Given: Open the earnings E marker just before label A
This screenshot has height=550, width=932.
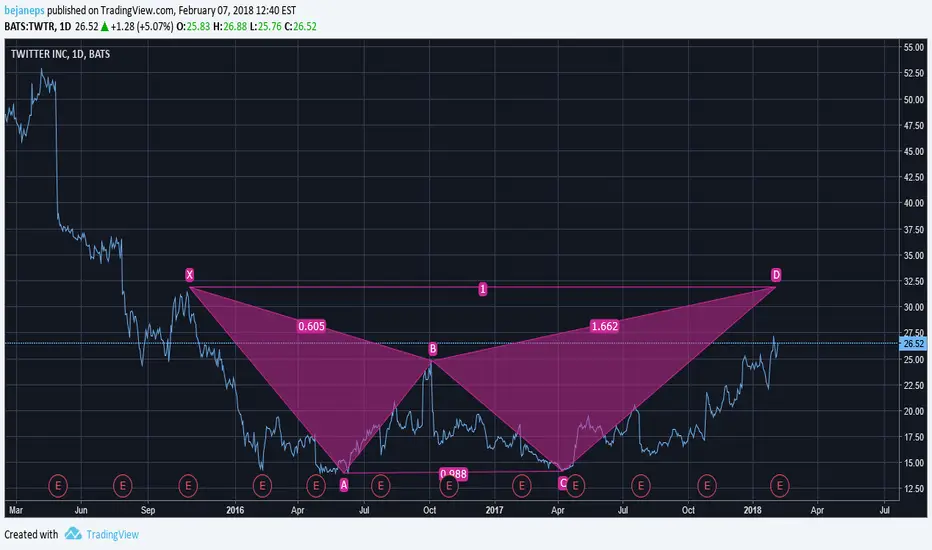Looking at the screenshot, I should (x=316, y=486).
